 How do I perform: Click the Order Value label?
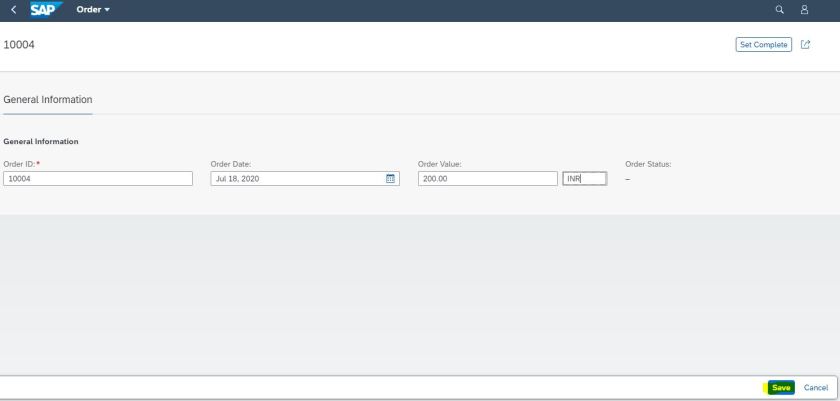tap(440, 164)
